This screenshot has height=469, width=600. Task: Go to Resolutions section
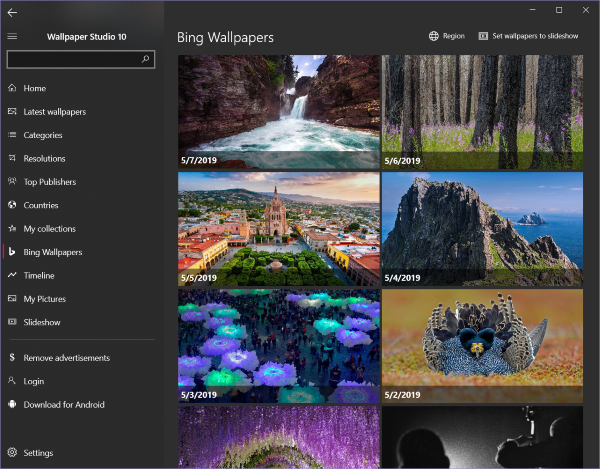coord(44,158)
